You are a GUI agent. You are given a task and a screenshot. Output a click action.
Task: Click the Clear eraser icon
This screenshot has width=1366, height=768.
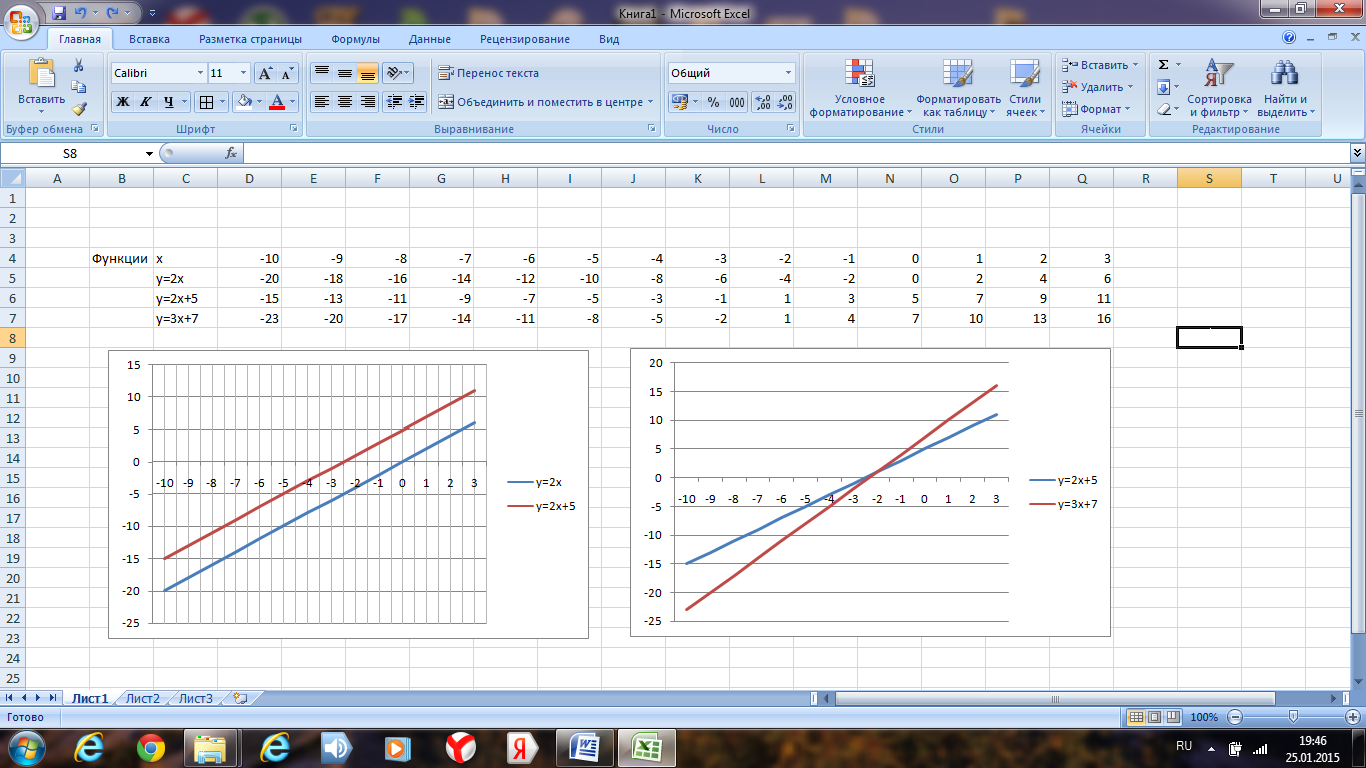coord(1164,109)
